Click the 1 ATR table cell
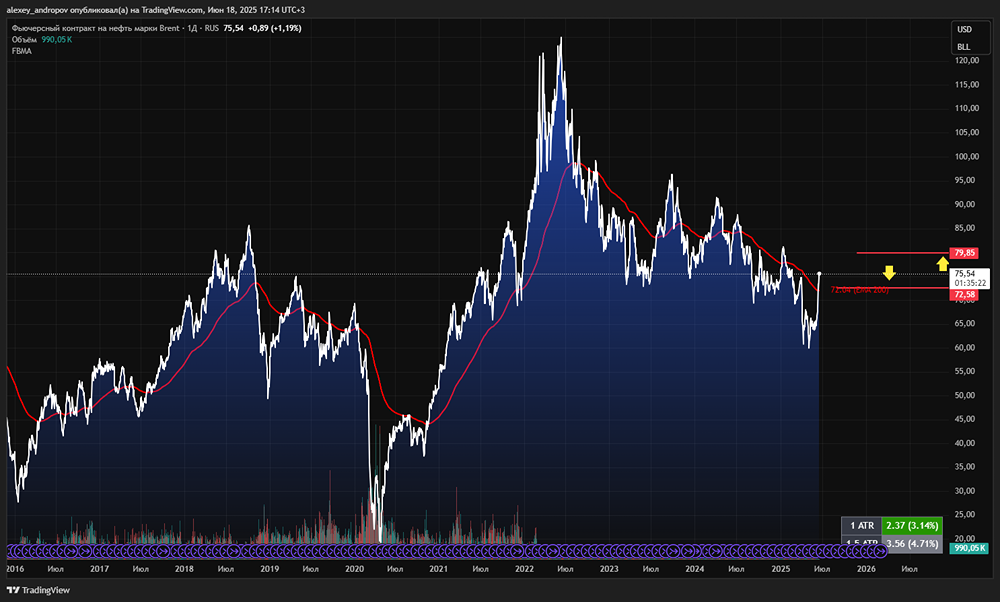 tap(860, 525)
